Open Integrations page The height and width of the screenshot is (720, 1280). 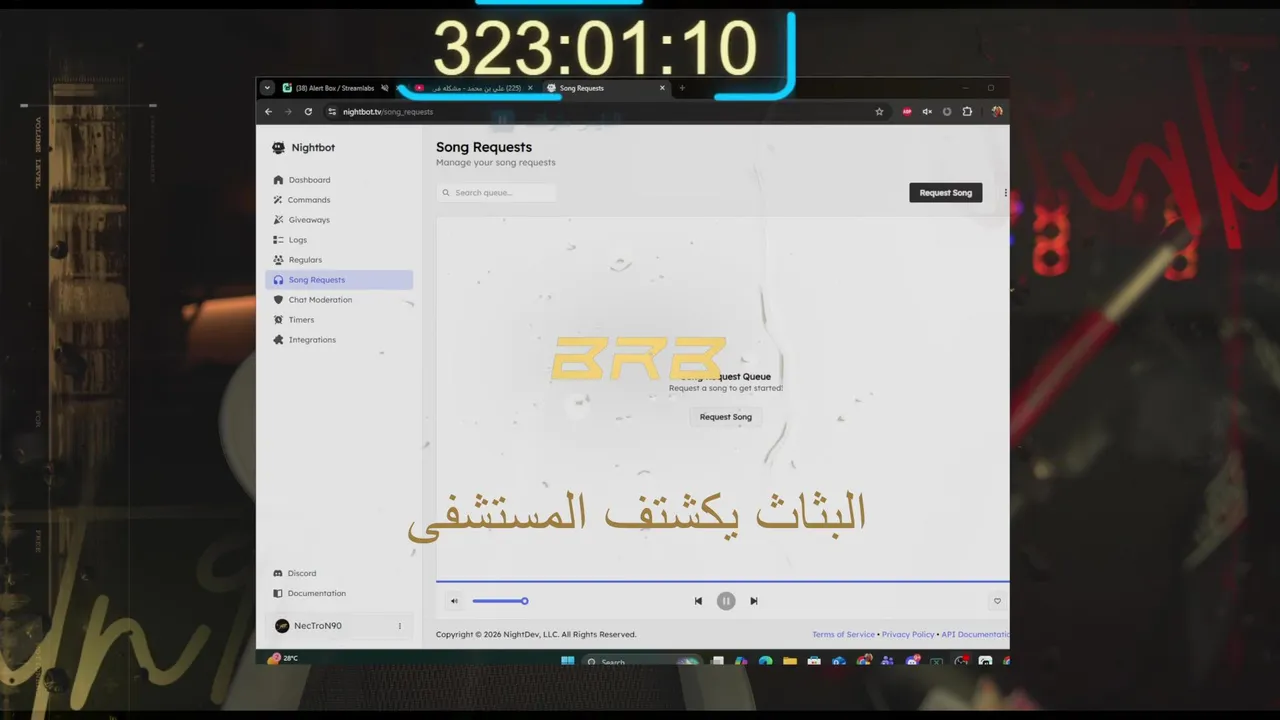[x=339, y=340]
